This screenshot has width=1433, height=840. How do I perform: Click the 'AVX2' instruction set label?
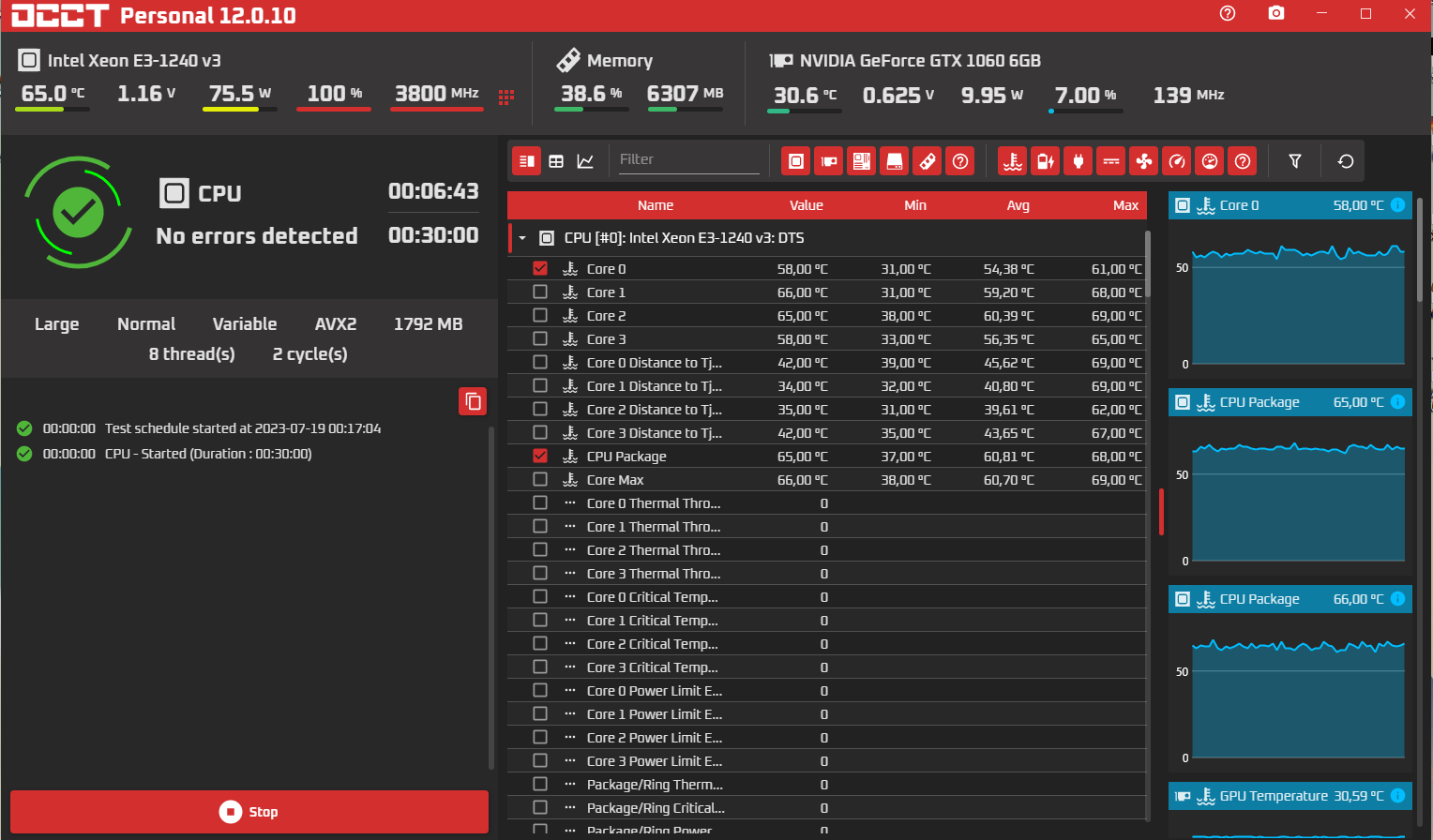click(336, 324)
